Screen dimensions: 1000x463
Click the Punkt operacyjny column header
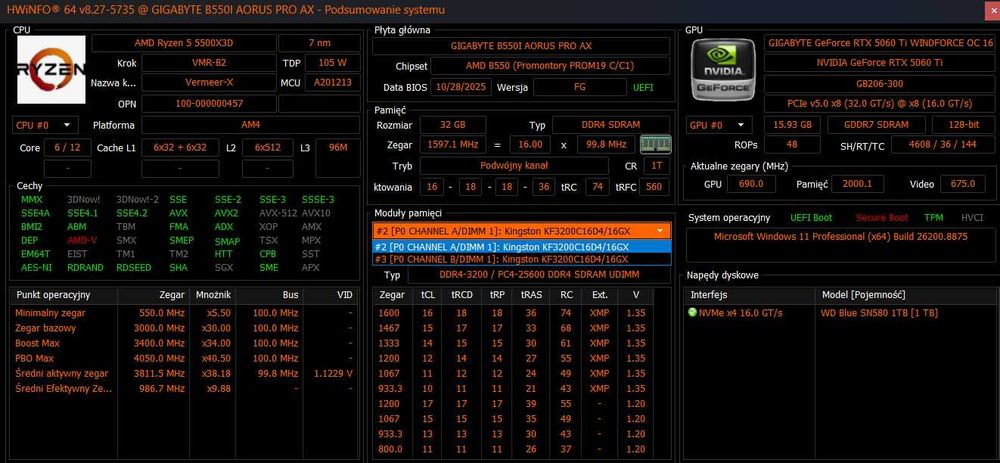point(64,295)
